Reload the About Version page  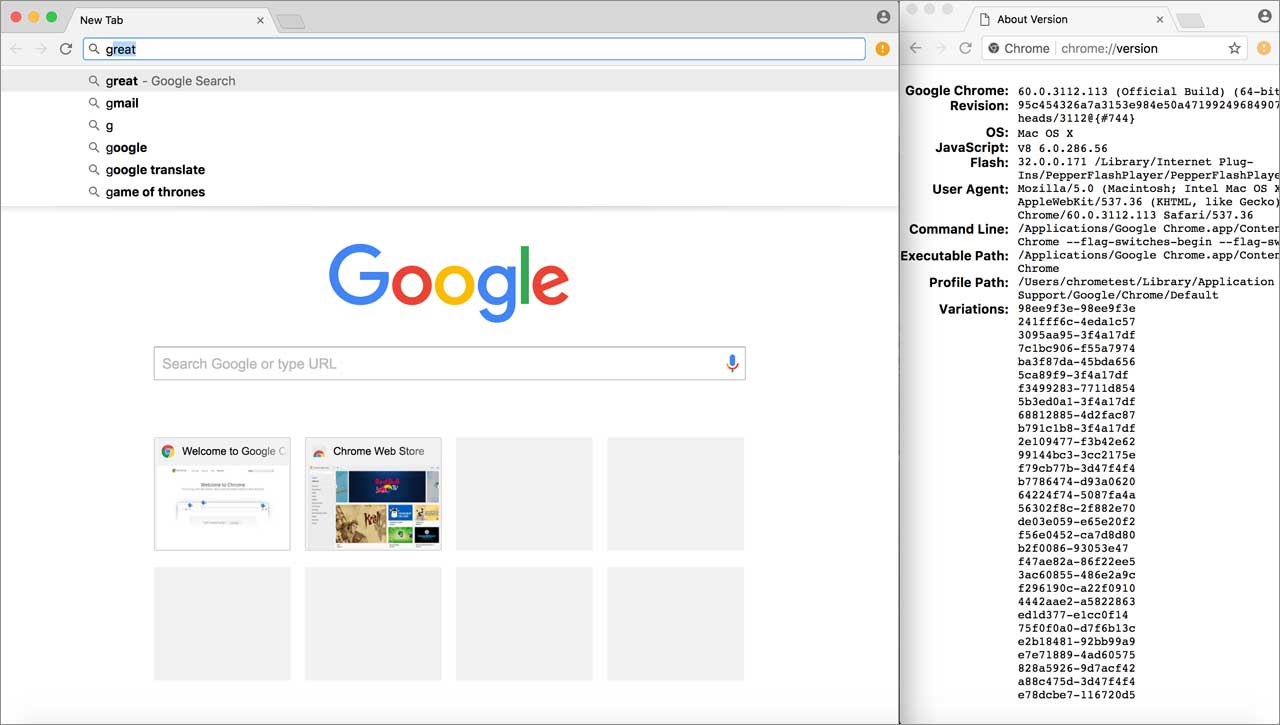point(966,48)
